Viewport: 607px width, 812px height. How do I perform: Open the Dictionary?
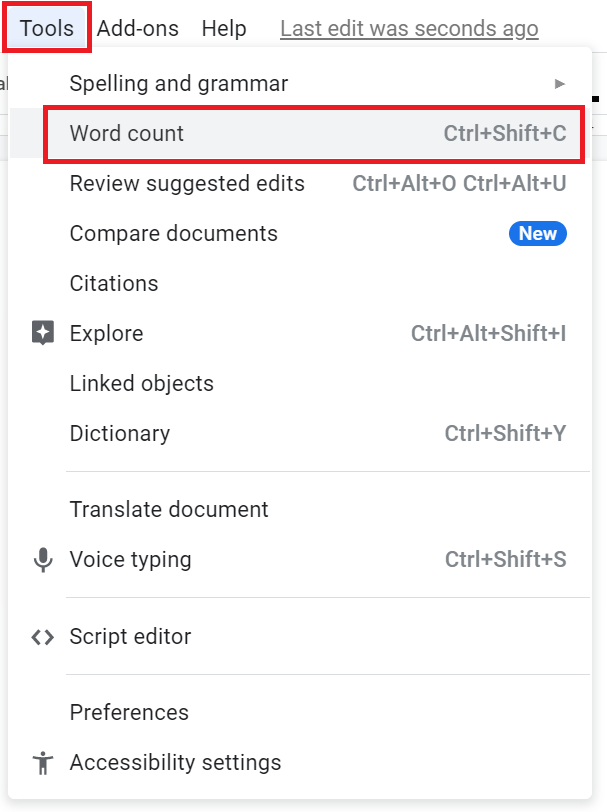click(x=120, y=434)
